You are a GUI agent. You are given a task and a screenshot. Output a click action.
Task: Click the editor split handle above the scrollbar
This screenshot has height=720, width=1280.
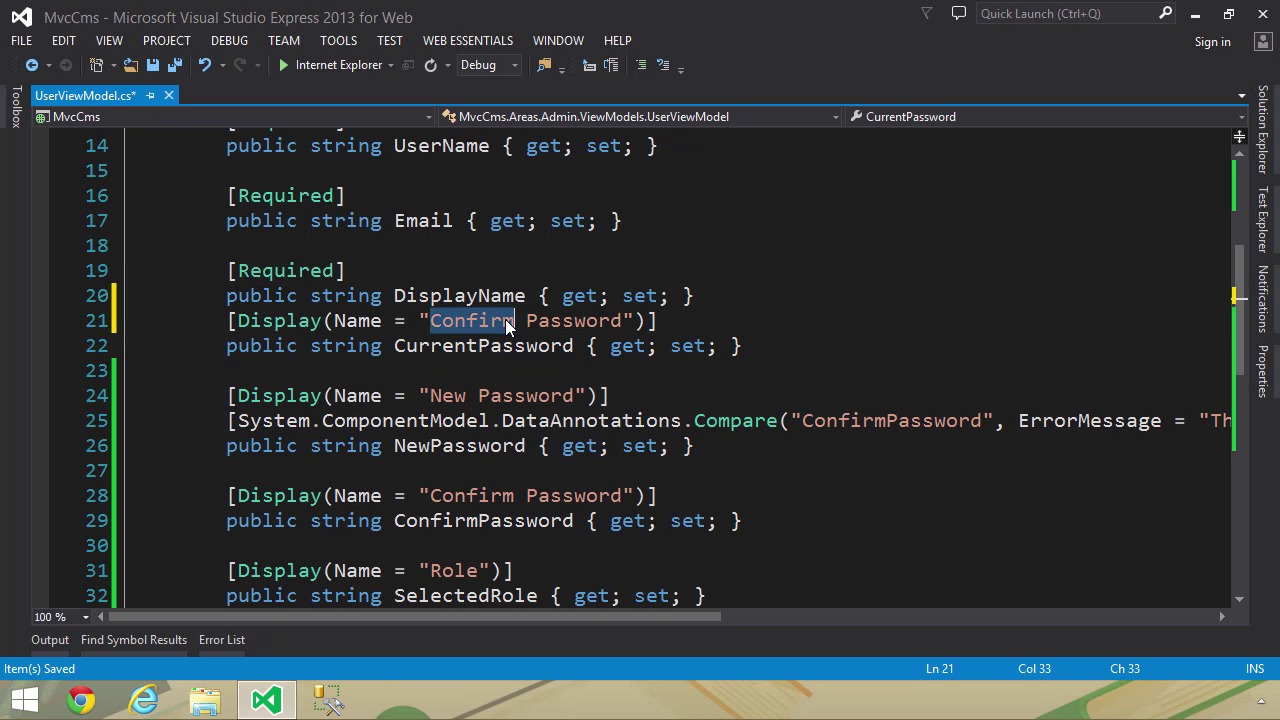coord(1239,136)
